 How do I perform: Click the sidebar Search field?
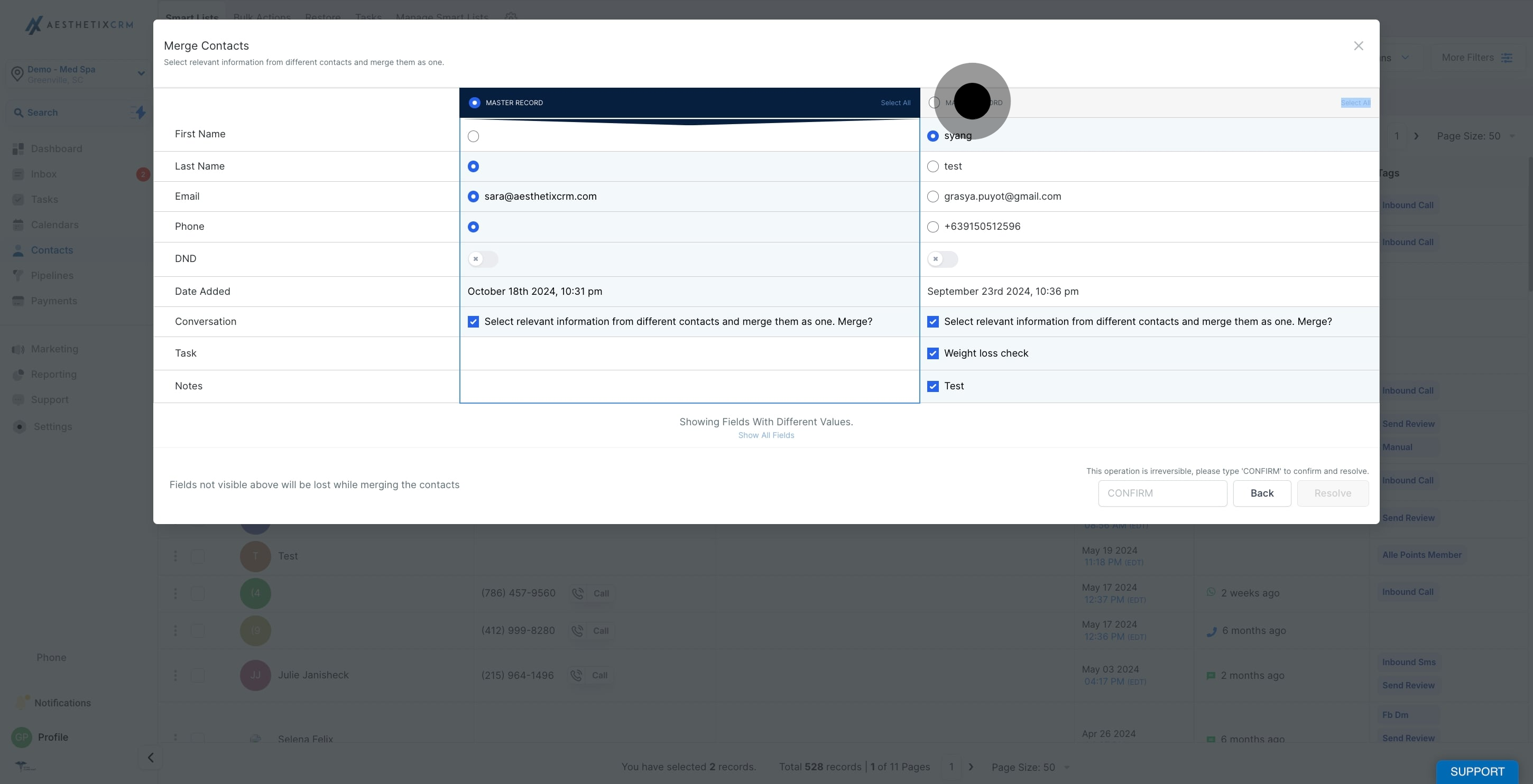pos(66,113)
